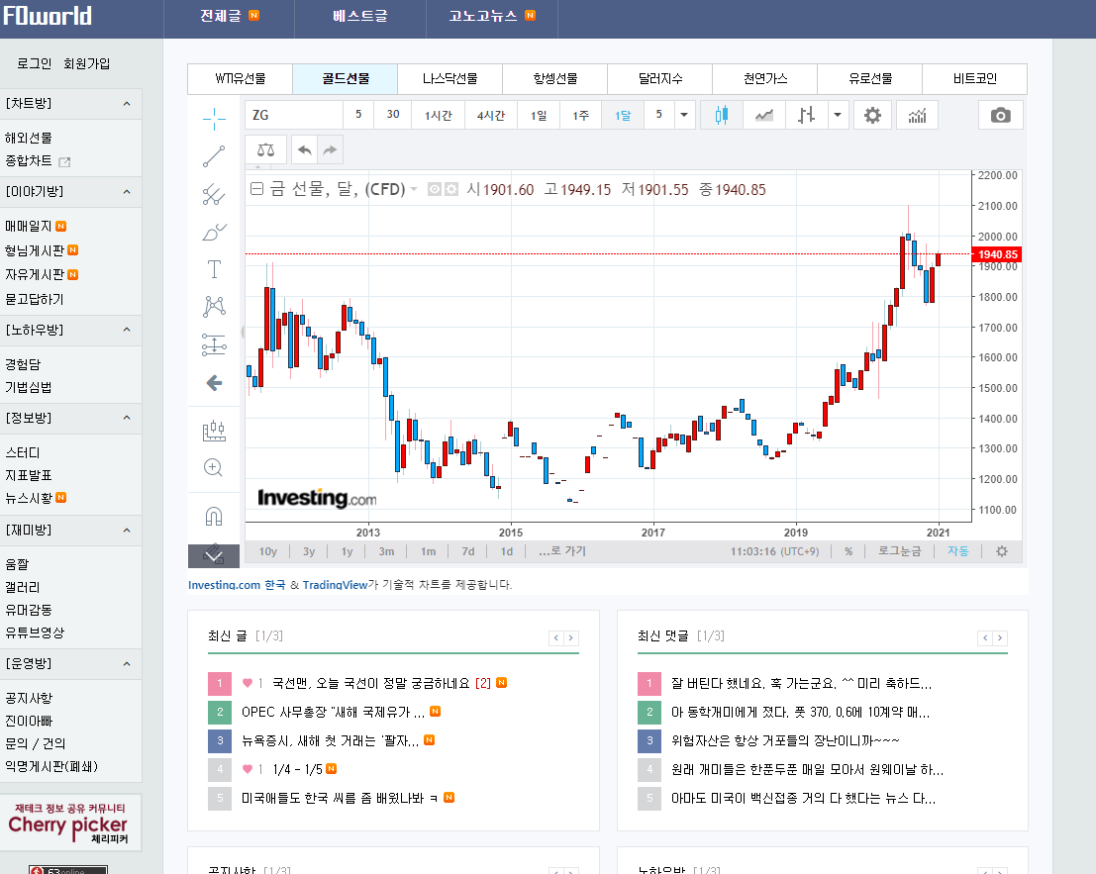Screen dimensions: 1096x874
Task: Collapse the [차트방] sidebar section
Action: [127, 103]
